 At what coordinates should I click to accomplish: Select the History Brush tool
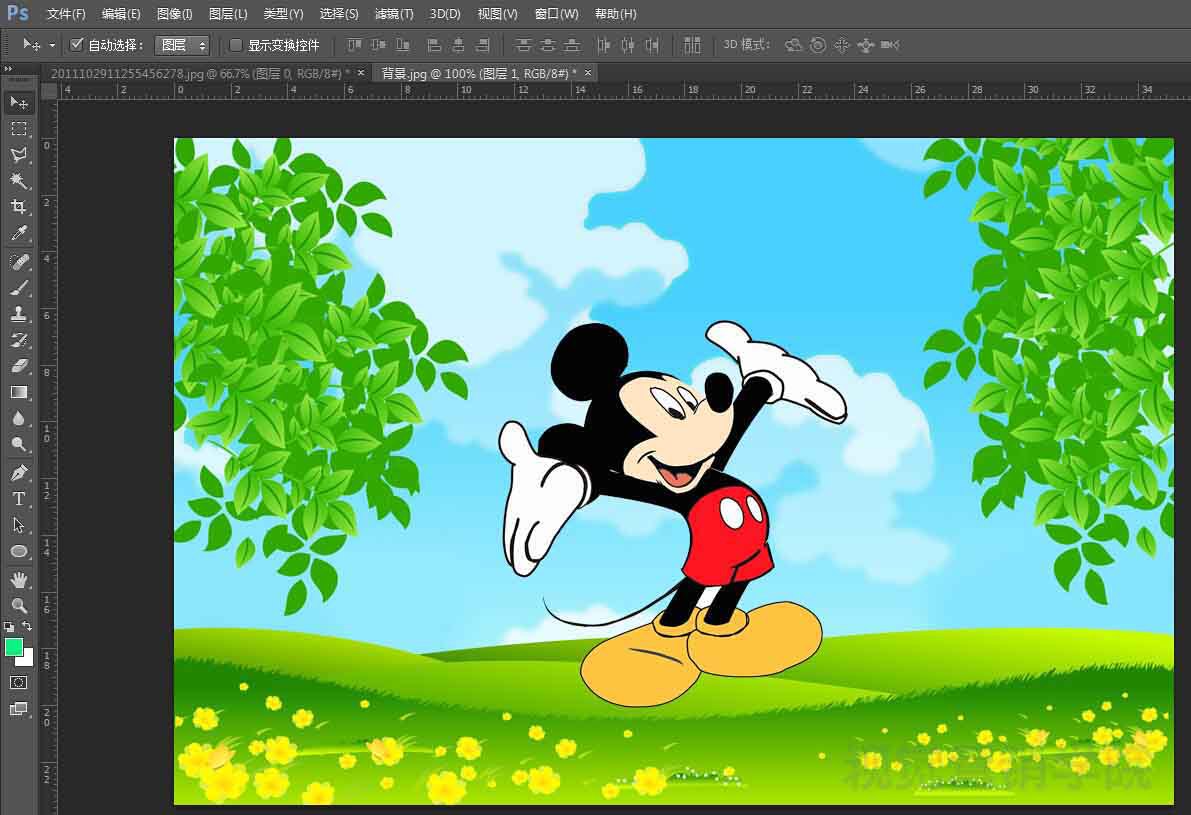point(19,340)
